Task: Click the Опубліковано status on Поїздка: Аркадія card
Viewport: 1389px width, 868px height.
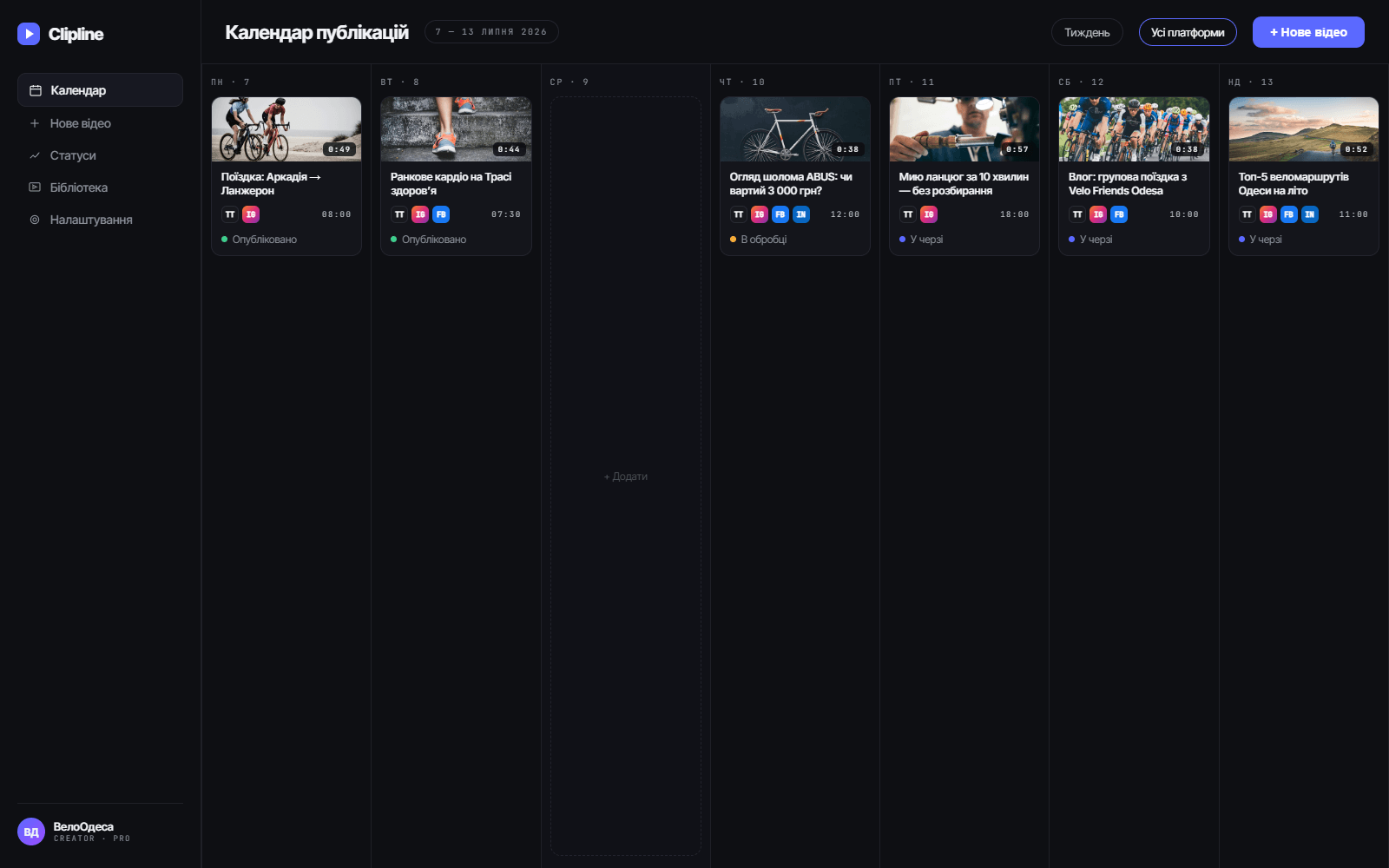Action: point(260,240)
